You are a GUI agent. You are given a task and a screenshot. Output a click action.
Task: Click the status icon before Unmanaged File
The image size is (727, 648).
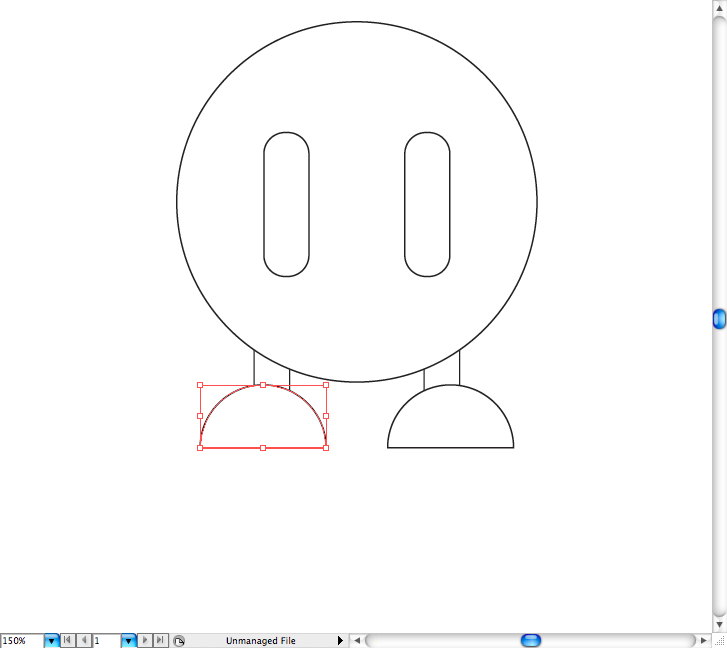[x=179, y=640]
